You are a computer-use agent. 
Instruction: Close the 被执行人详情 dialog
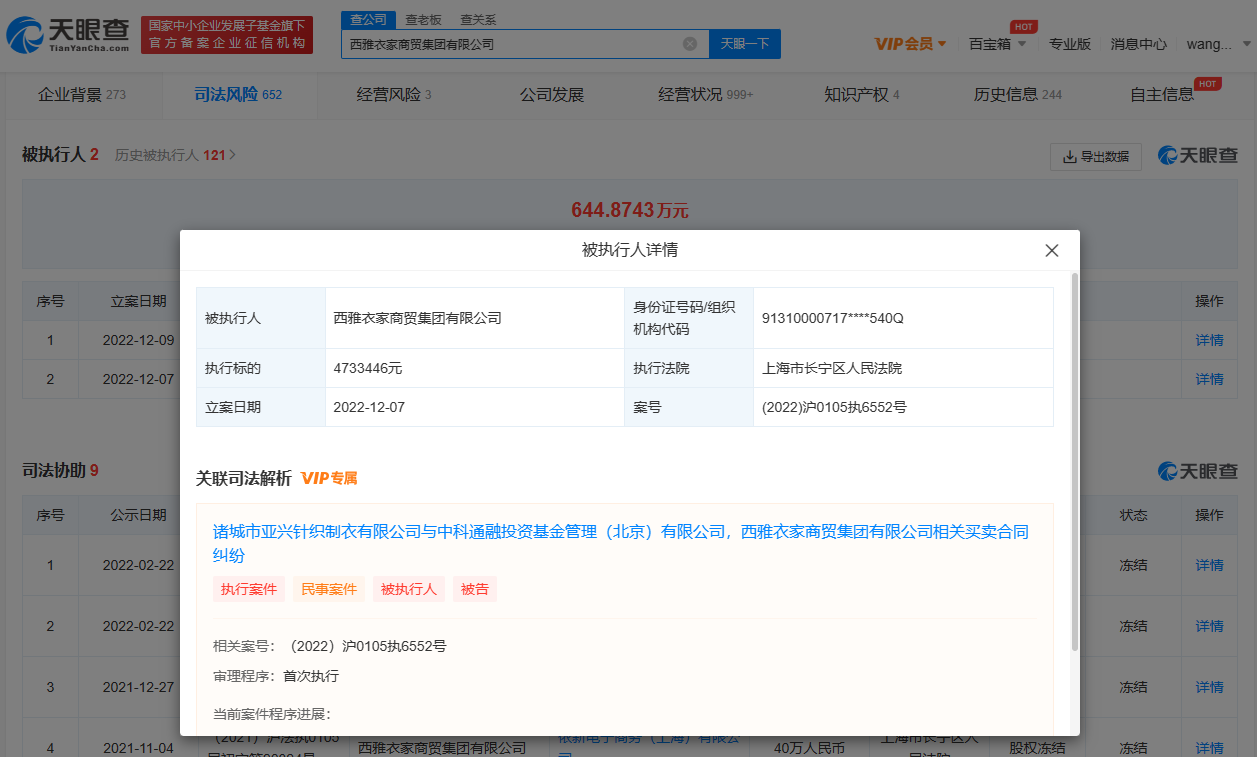[x=1051, y=251]
